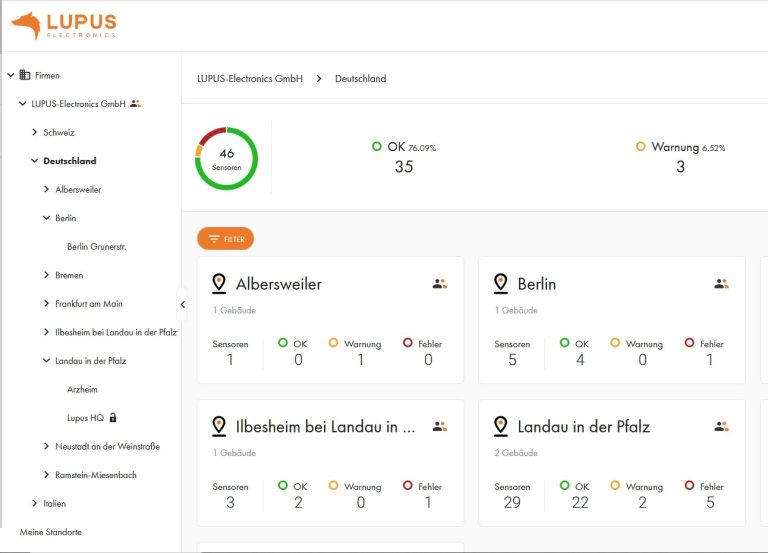Click the orange FILTER button

(225, 239)
